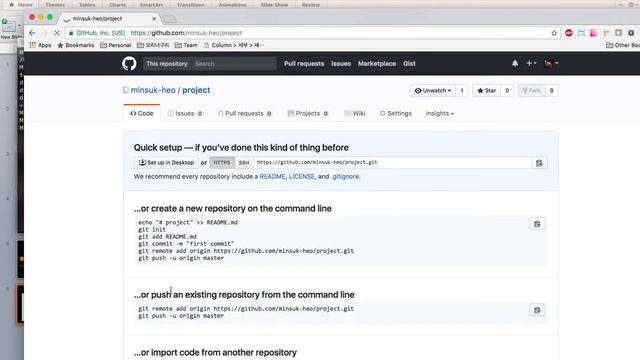This screenshot has height=360, width=640.
Task: Open the README link
Action: click(272, 176)
